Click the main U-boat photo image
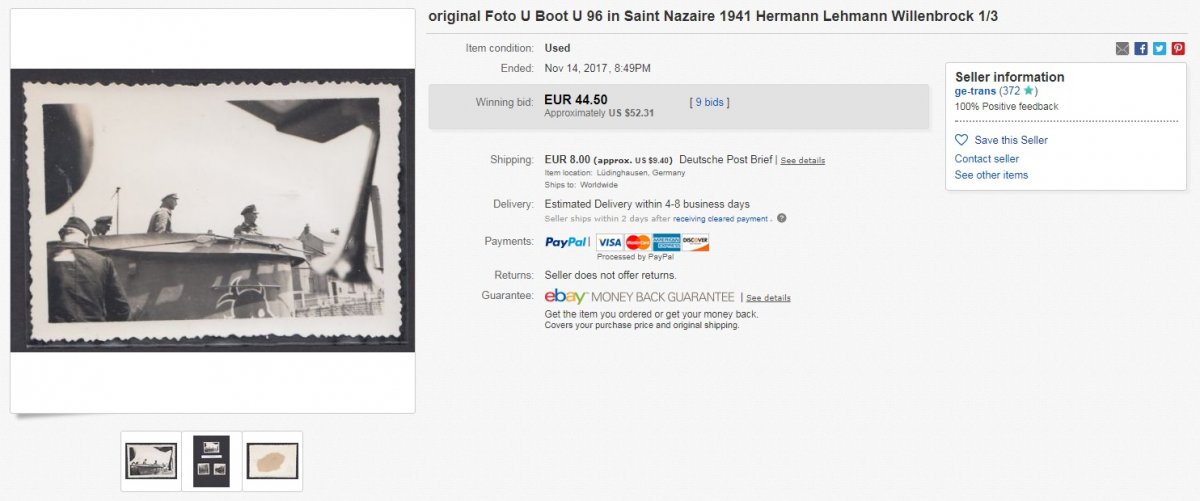The width and height of the screenshot is (1200, 501). 212,210
